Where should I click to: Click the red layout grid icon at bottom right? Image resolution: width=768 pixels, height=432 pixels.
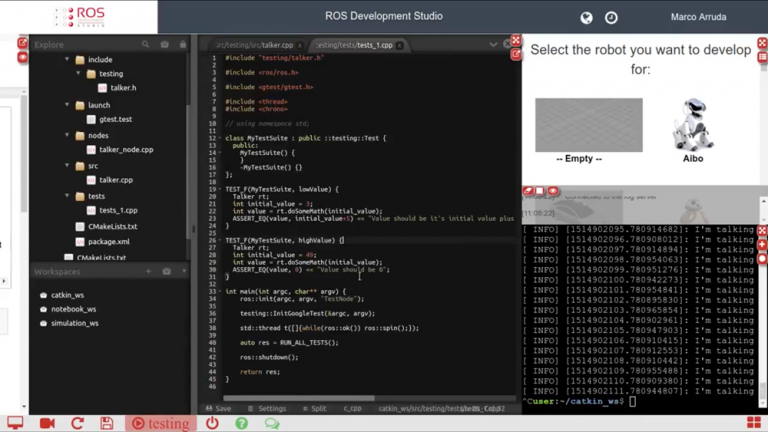pyautogui.click(x=754, y=423)
